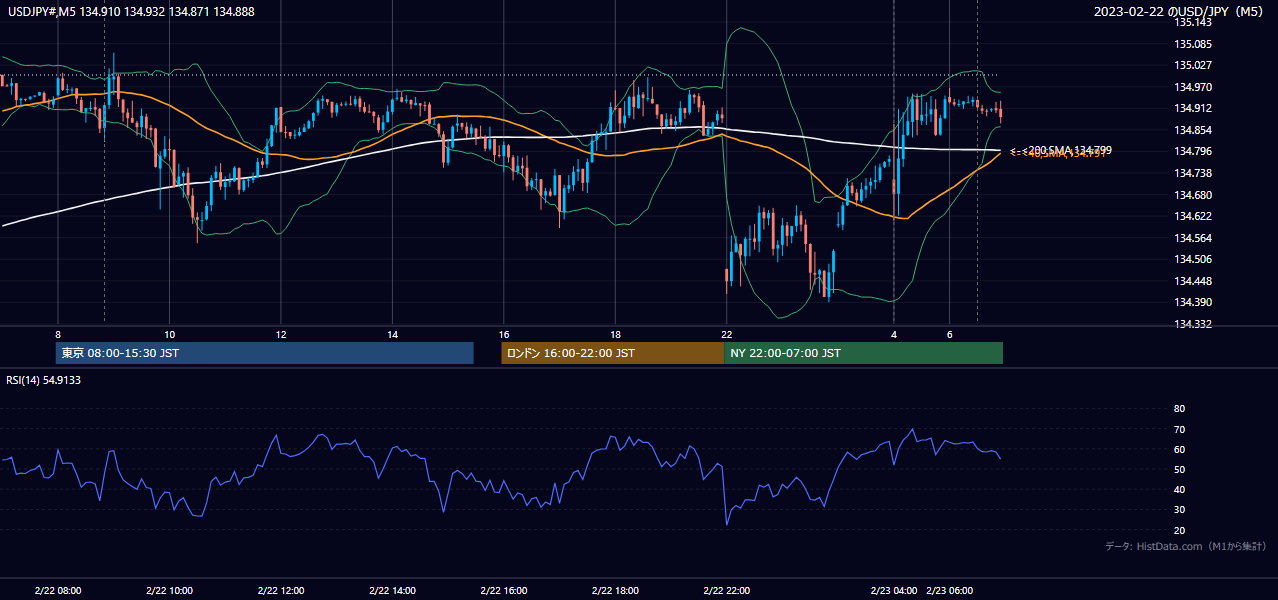The height and width of the screenshot is (600, 1278).
Task: Click the 135.085 price axis label
Action: 1193,44
